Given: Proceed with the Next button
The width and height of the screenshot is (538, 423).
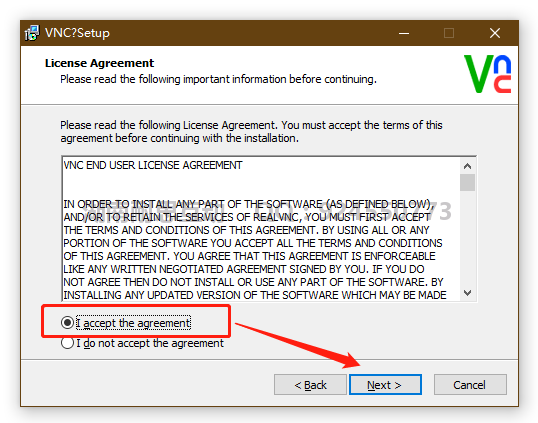Looking at the screenshot, I should click(385, 385).
